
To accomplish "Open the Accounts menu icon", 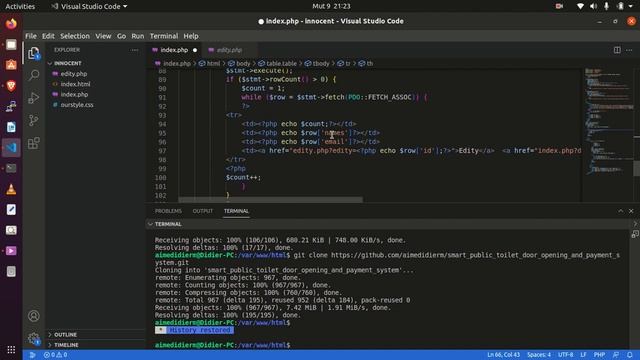I will [34, 316].
